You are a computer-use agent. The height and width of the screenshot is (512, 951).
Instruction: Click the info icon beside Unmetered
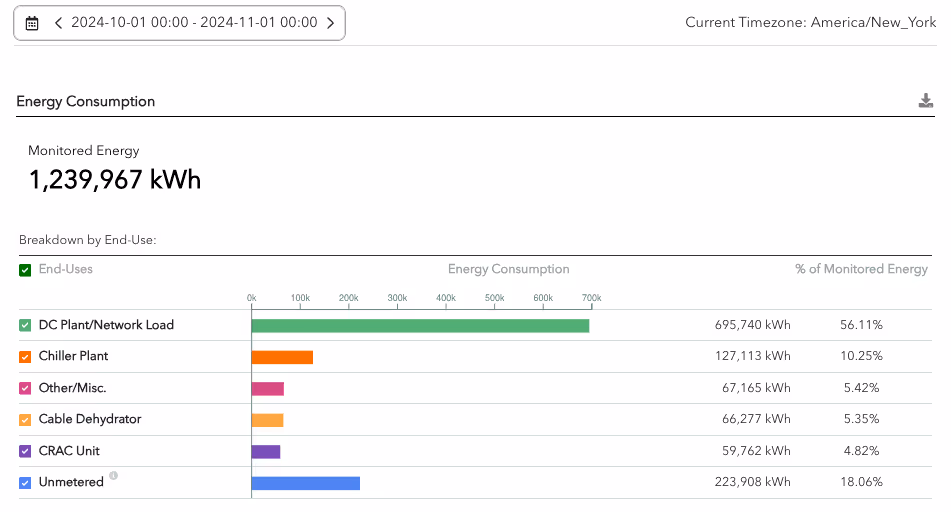coord(113,476)
